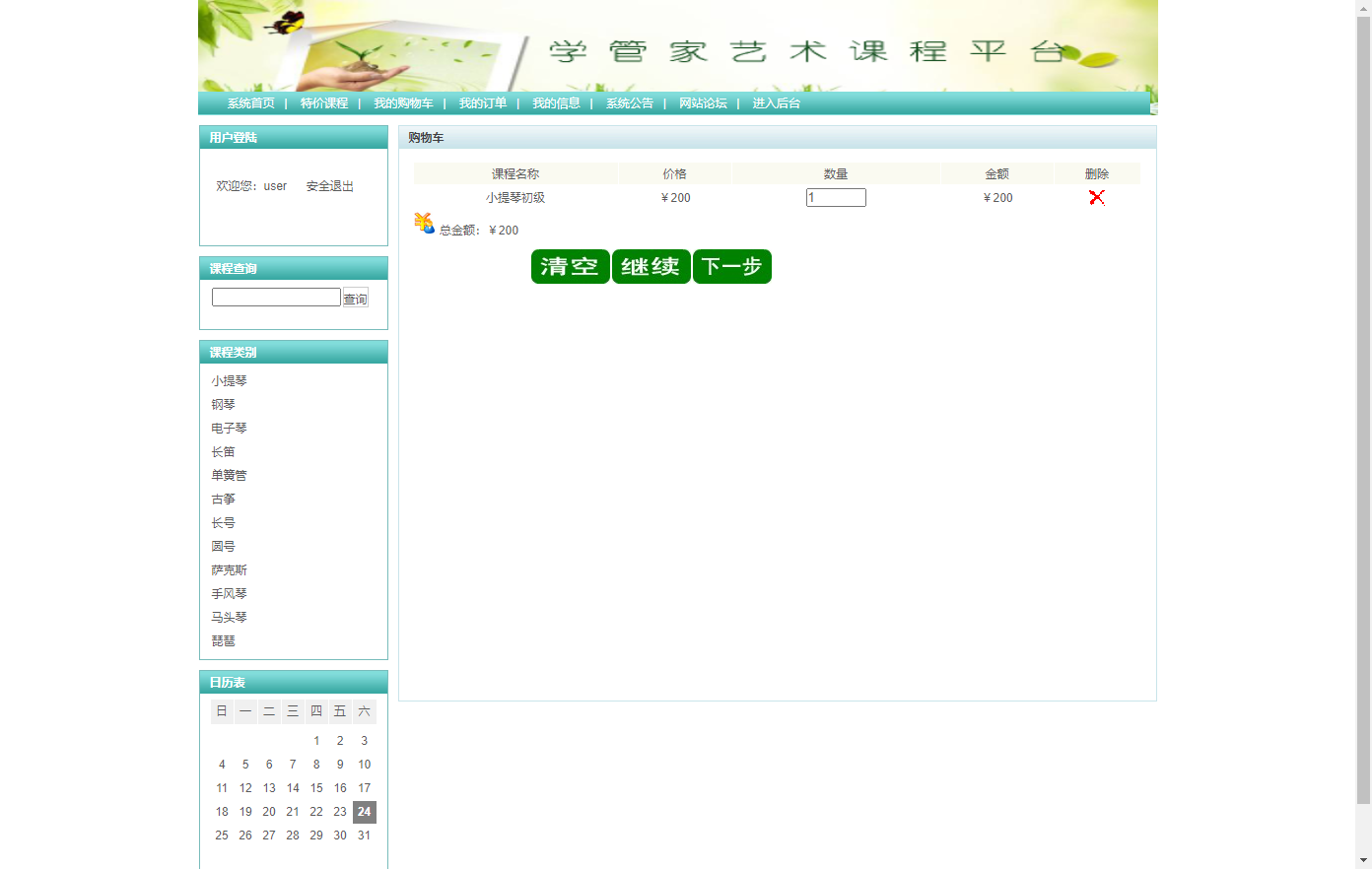This screenshot has height=869, width=1372.
Task: Open 网站论坛 navigation item
Action: 703,103
